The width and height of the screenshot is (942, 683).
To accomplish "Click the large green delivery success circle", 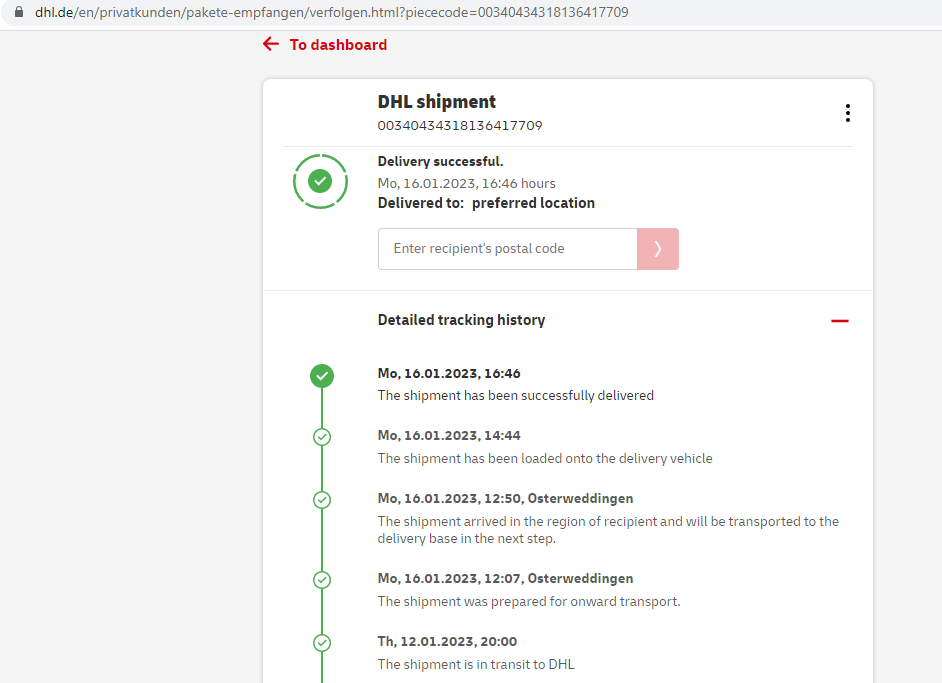I will click(320, 181).
